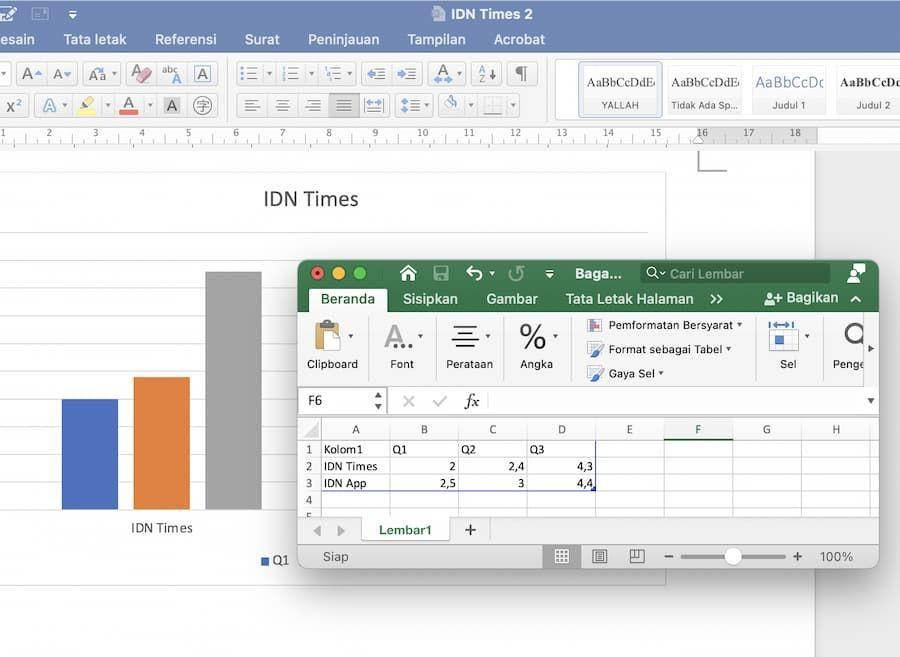Viewport: 900px width, 657px height.
Task: Open the Tata letak tab in Word
Action: pos(95,40)
